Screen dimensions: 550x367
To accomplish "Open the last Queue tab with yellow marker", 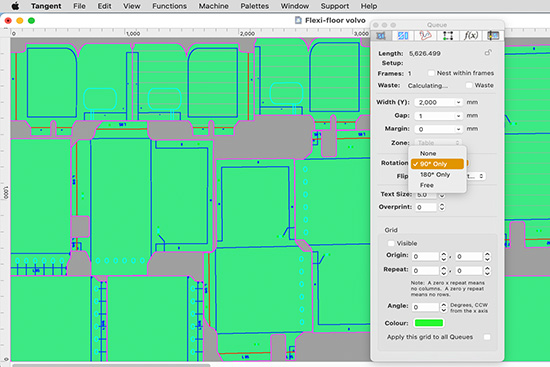I will click(x=493, y=35).
